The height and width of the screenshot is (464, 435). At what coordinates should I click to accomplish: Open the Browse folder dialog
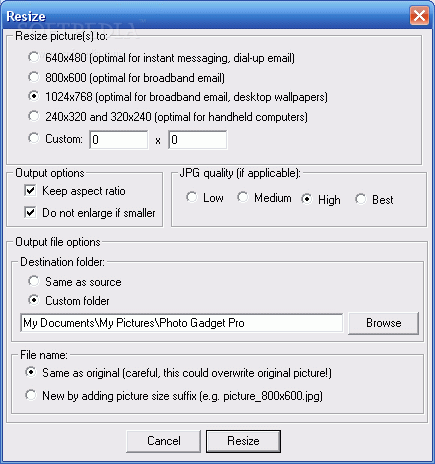(x=383, y=323)
